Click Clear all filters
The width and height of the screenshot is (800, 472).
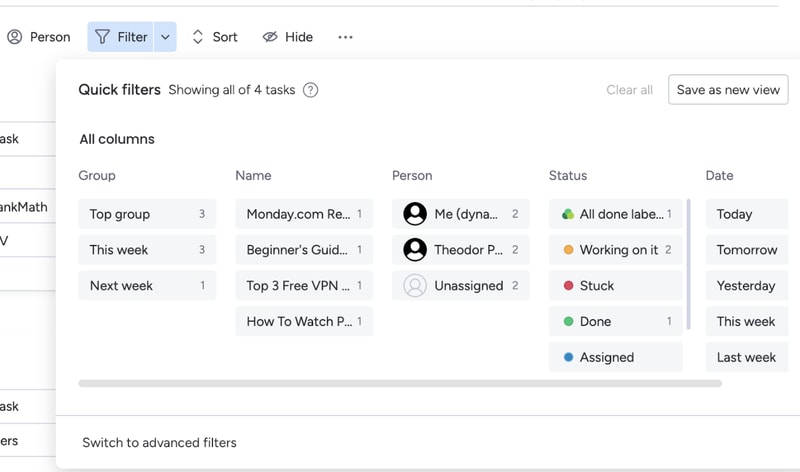point(629,90)
